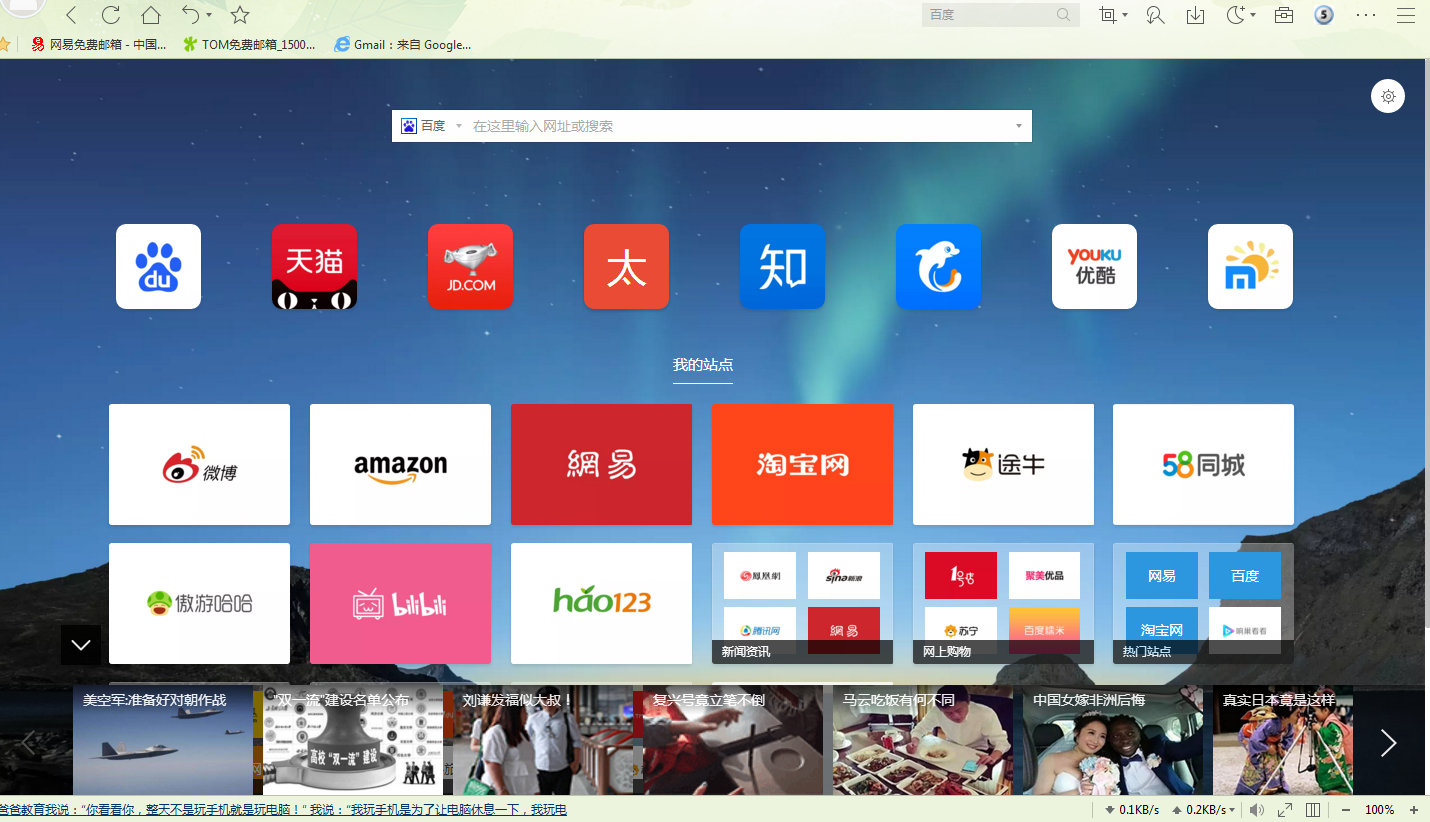Click the magnifier arrow toolbar icon
This screenshot has height=822, width=1430.
pyautogui.click(x=1156, y=15)
